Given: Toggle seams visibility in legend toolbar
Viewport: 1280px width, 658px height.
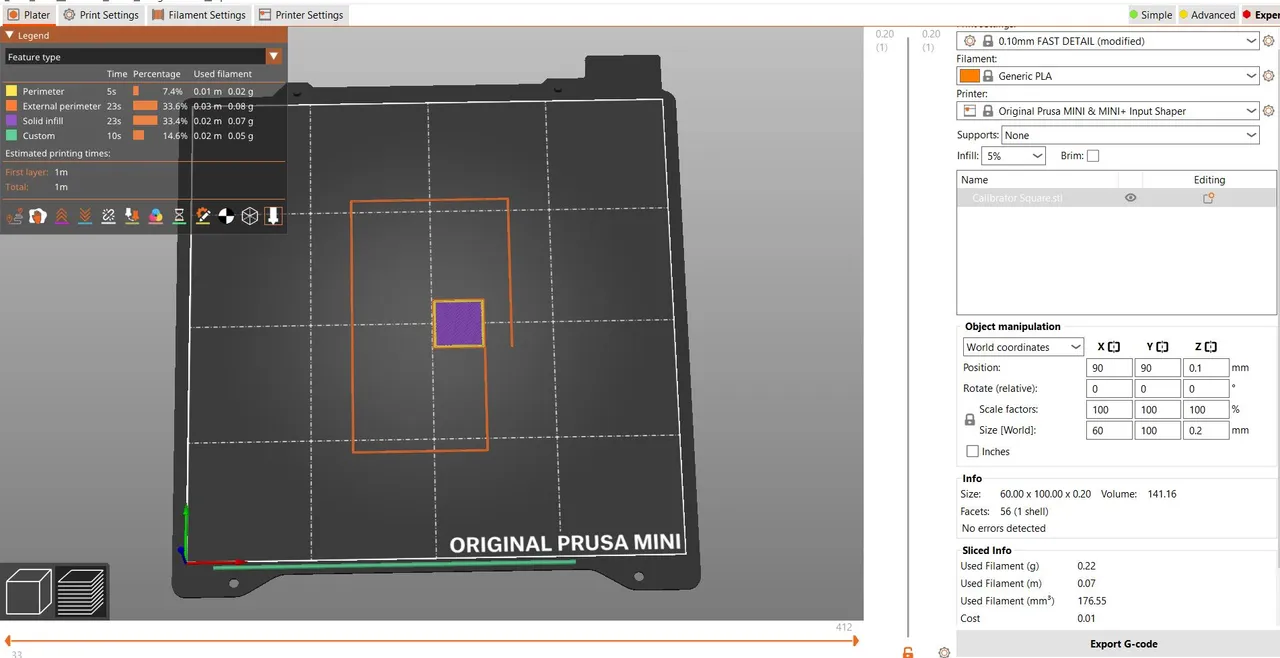Looking at the screenshot, I should pos(108,215).
